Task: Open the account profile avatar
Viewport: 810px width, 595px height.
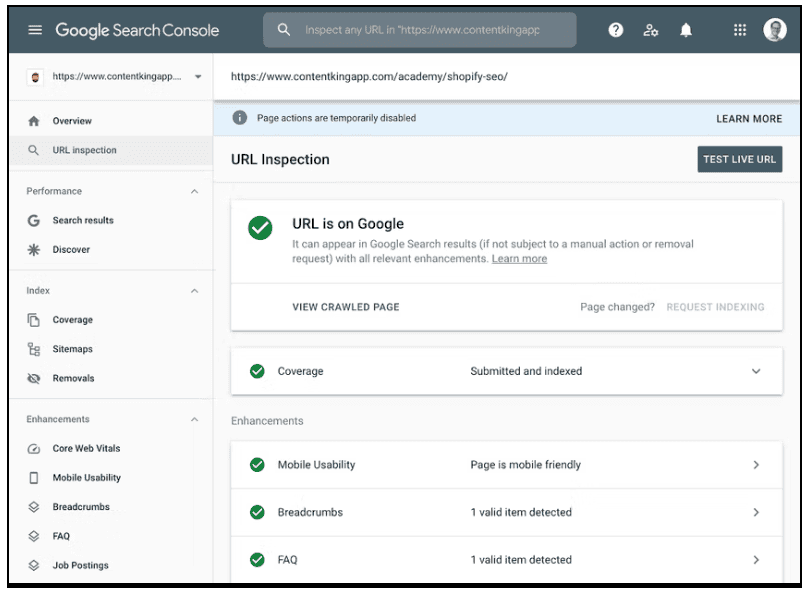Action: click(774, 29)
